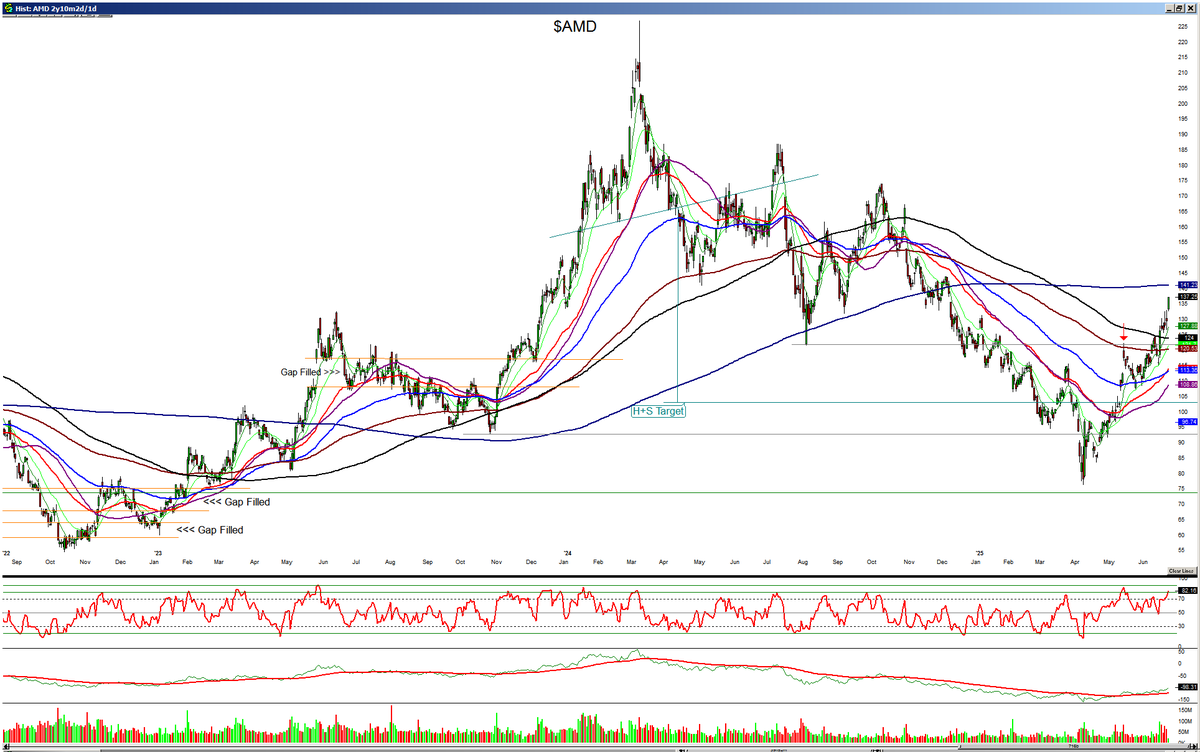Screen dimensions: 1200x752
Task: Click the chart window icon in title bar
Action: [7, 6]
